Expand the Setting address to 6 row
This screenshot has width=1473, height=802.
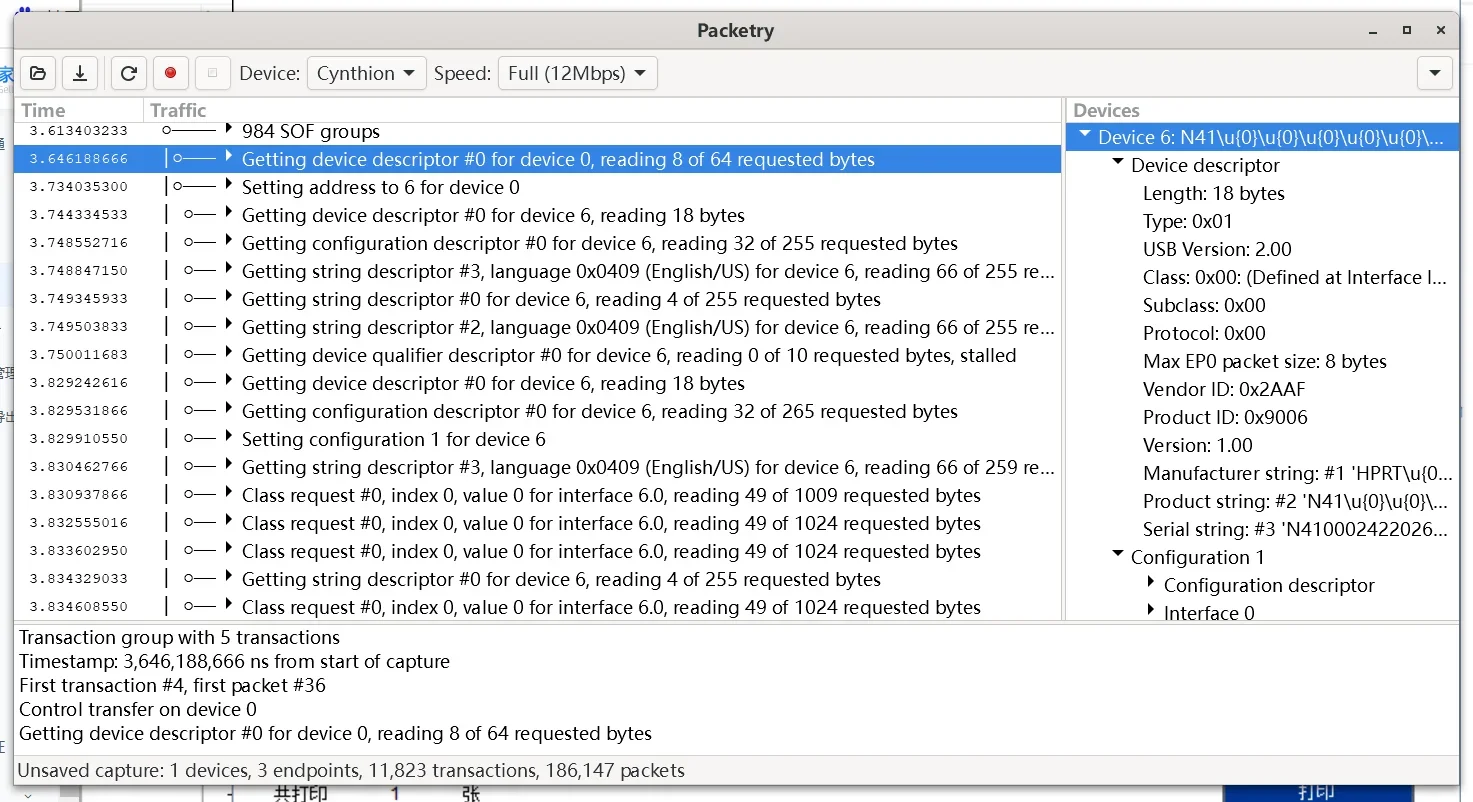[229, 186]
